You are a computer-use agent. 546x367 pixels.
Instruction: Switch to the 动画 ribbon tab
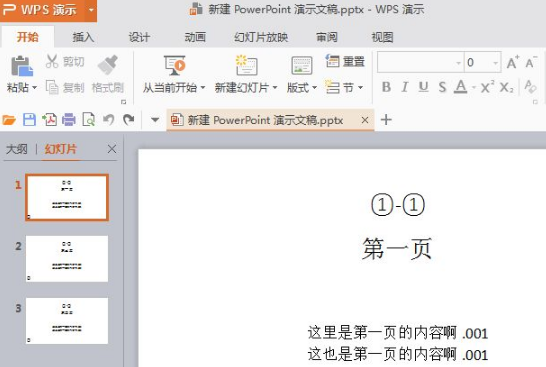click(x=195, y=37)
